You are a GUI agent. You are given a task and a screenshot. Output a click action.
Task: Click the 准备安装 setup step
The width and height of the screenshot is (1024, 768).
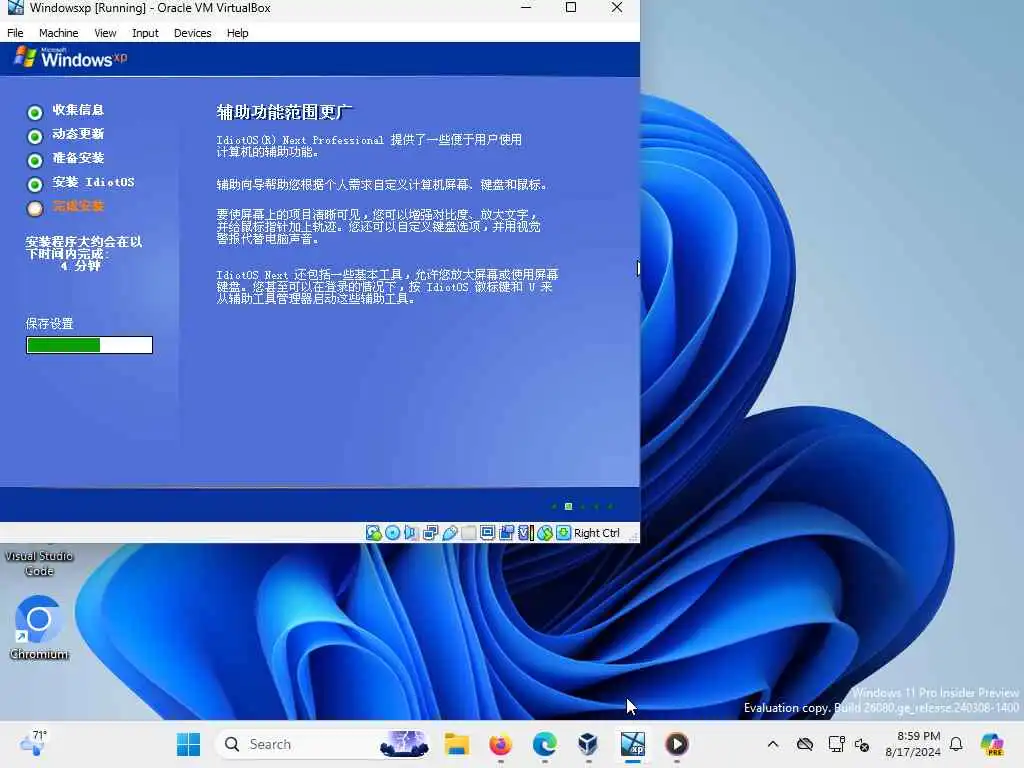(78, 158)
